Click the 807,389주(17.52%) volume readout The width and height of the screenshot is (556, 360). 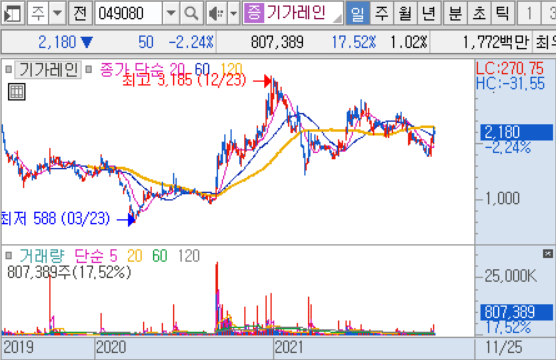pyautogui.click(x=69, y=272)
